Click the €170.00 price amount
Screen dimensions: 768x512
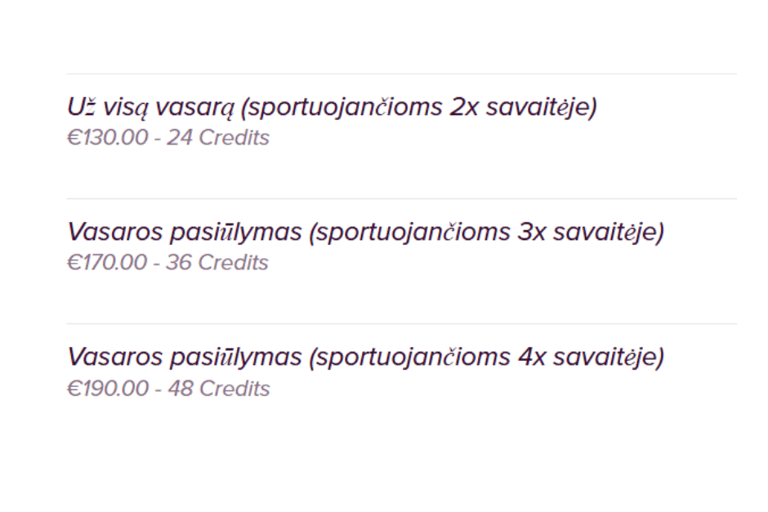click(x=107, y=263)
